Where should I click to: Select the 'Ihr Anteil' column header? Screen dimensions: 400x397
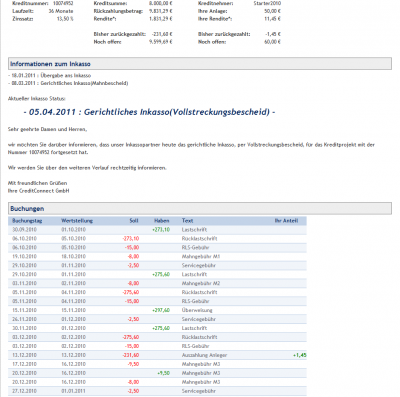(x=286, y=221)
